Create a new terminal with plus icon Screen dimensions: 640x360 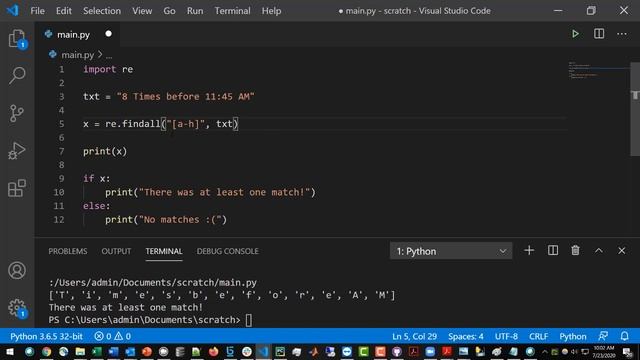(529, 251)
